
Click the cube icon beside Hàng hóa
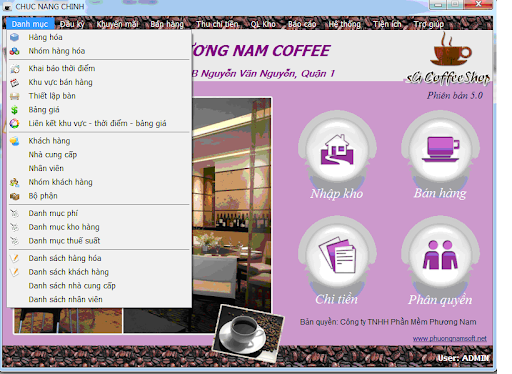14,37
